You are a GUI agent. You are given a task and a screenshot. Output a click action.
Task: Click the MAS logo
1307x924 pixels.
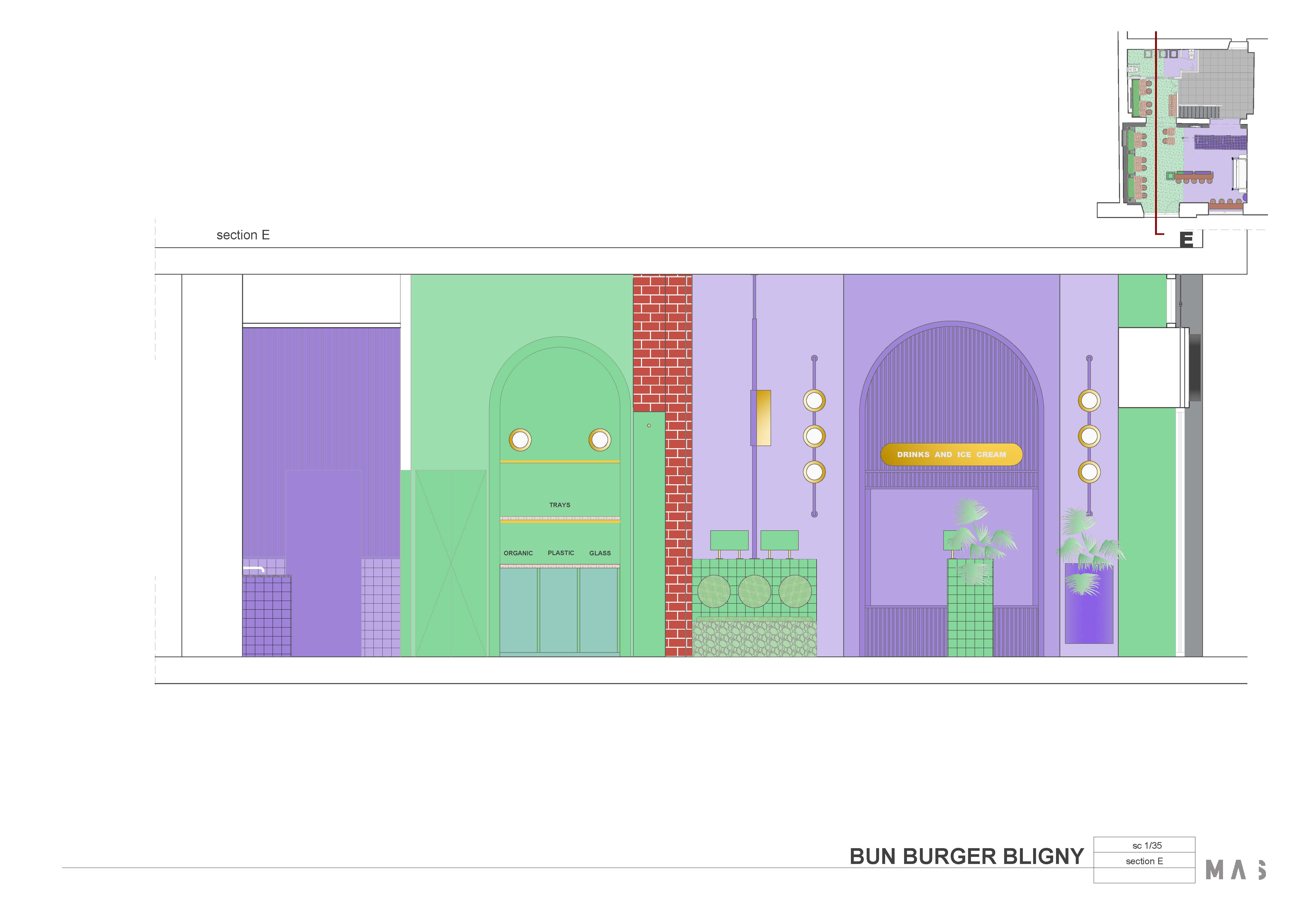click(x=1235, y=870)
